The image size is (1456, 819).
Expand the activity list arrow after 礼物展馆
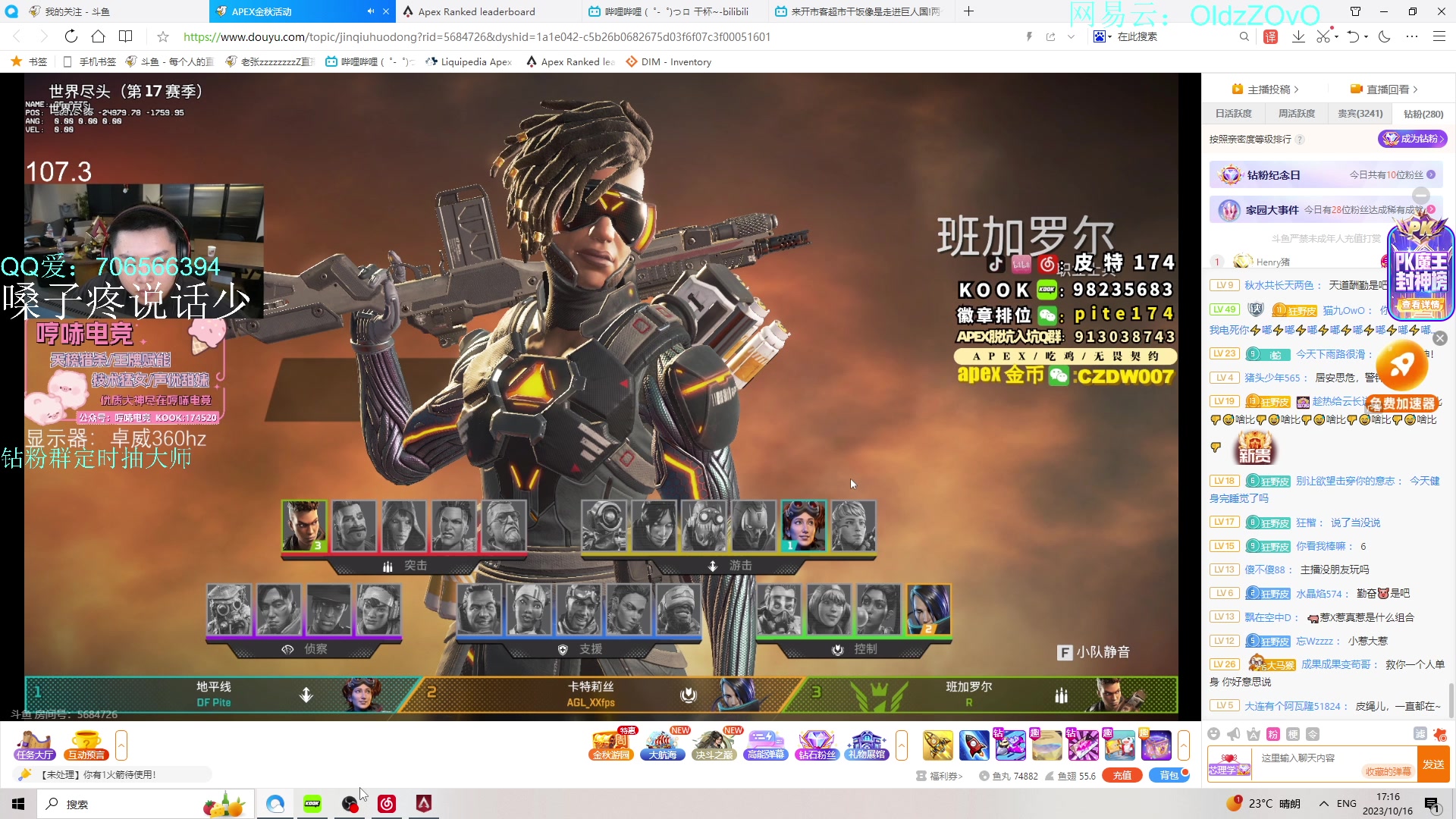902,745
